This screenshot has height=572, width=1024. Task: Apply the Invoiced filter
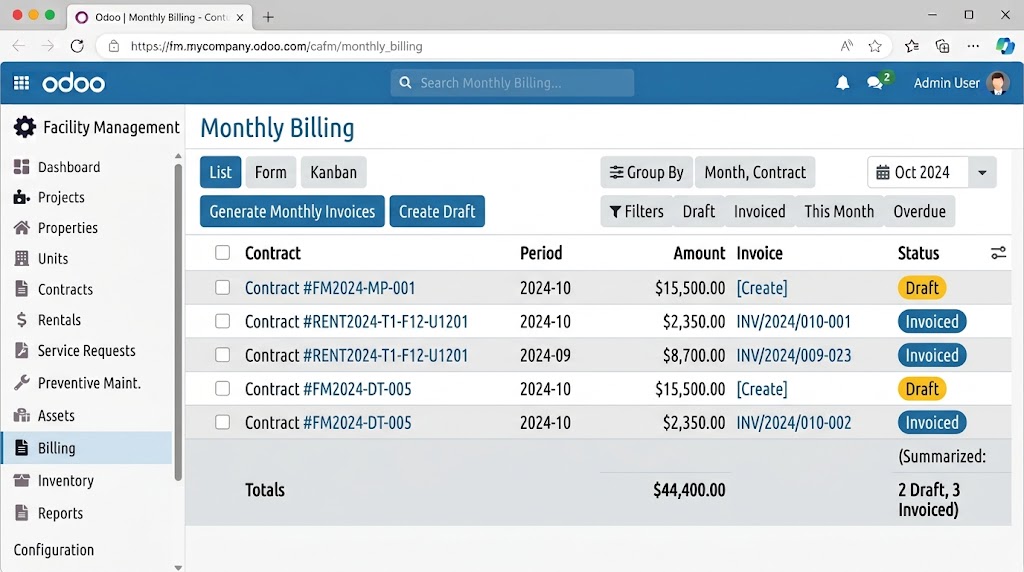coord(760,212)
